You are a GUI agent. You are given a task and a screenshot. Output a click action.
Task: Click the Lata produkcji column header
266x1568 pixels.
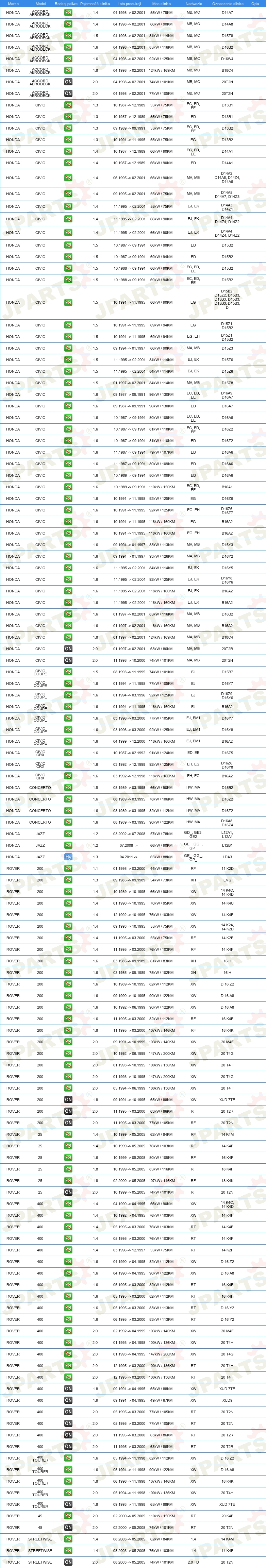coord(129,4)
